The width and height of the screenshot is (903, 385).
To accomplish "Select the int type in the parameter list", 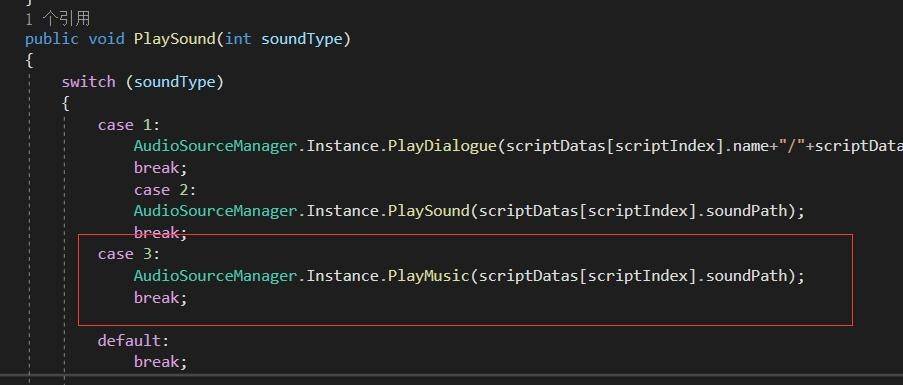I will coord(238,39).
